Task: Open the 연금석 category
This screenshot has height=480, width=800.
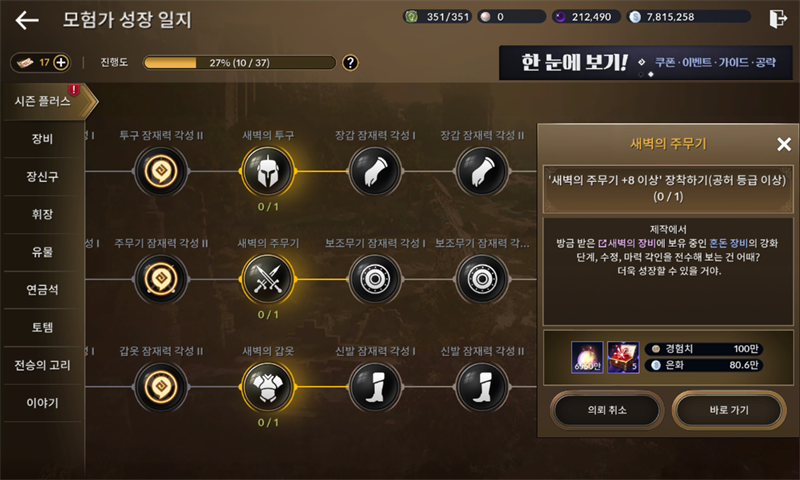Action: (x=42, y=290)
